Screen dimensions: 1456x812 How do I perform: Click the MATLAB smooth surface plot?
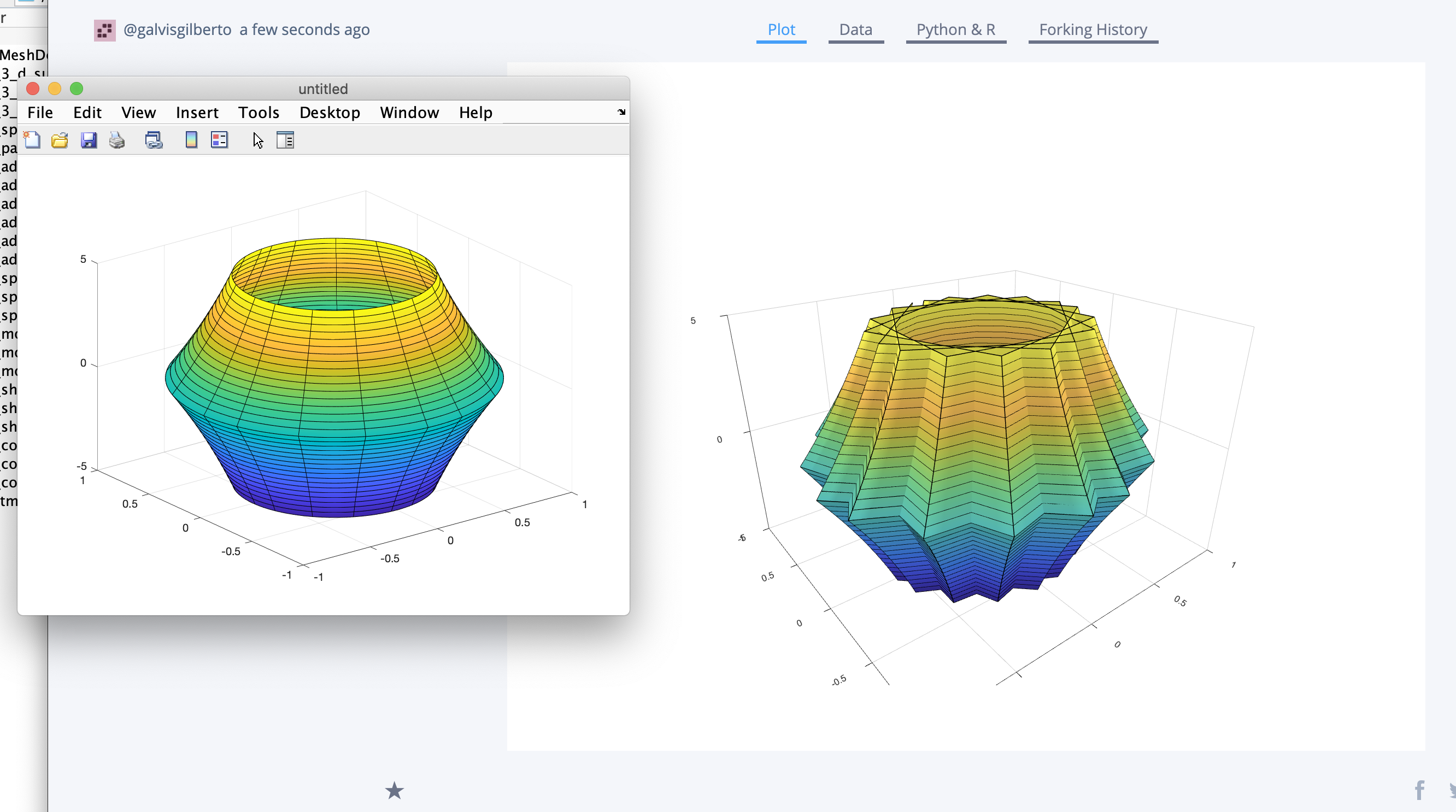(334, 378)
